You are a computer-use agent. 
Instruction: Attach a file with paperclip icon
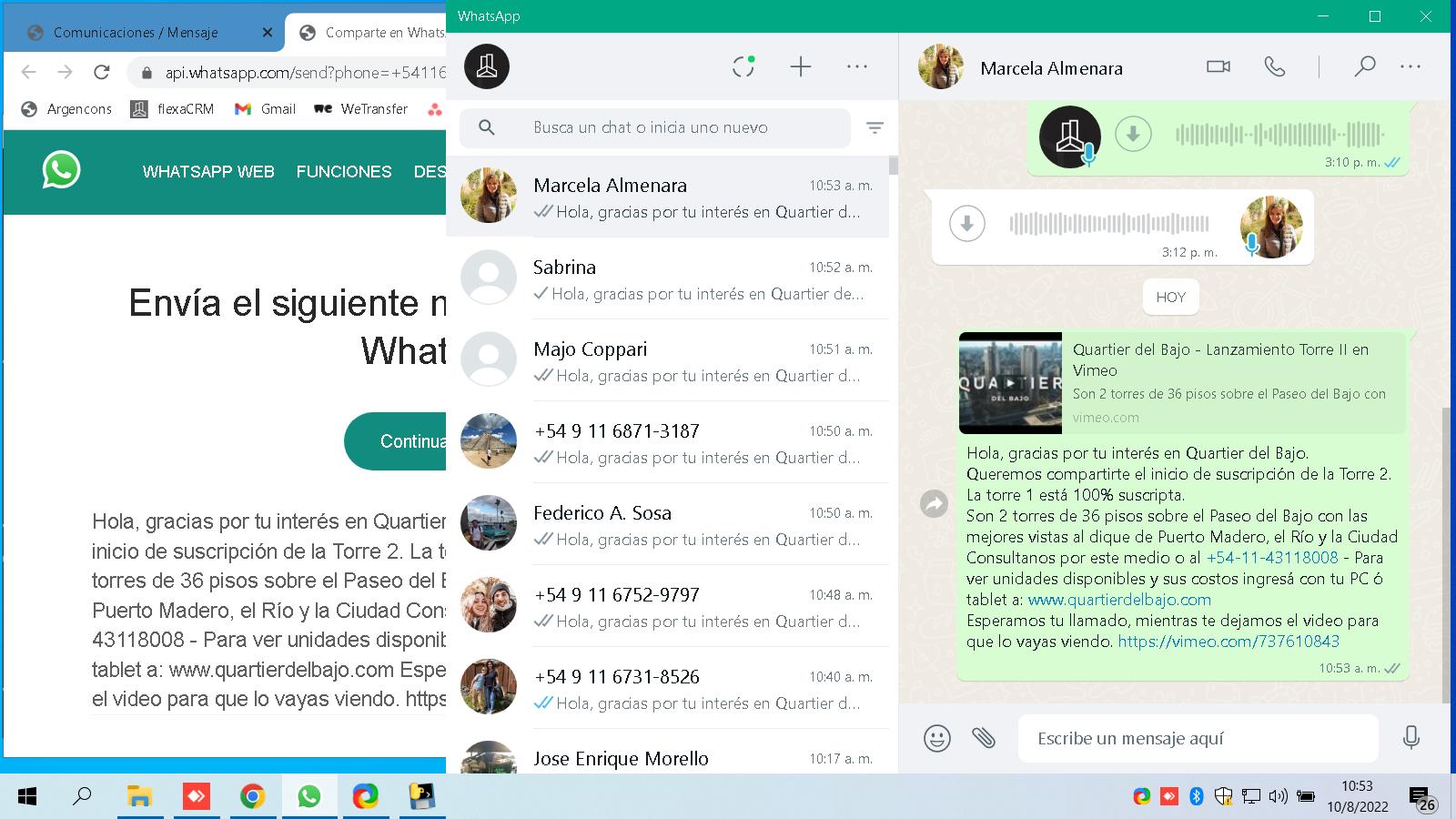[984, 738]
